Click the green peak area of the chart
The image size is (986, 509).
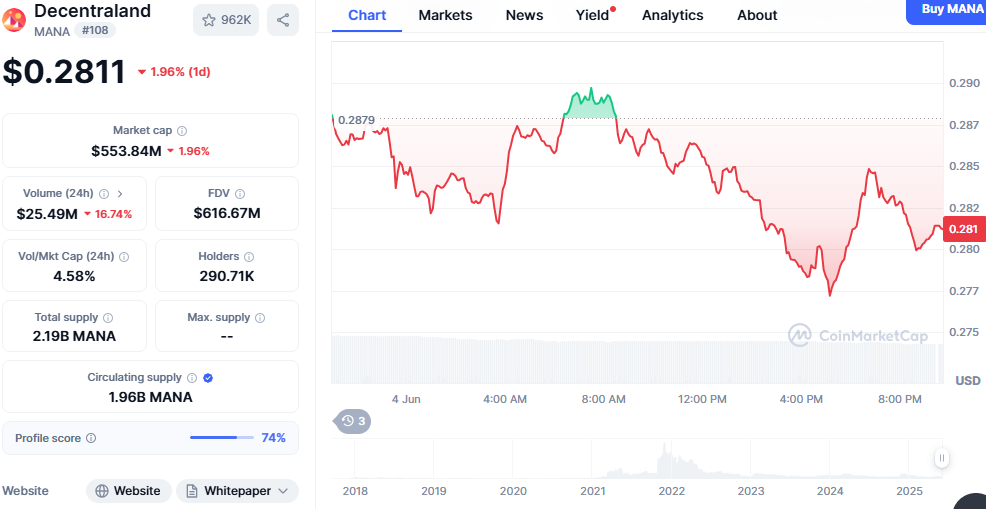tap(590, 106)
